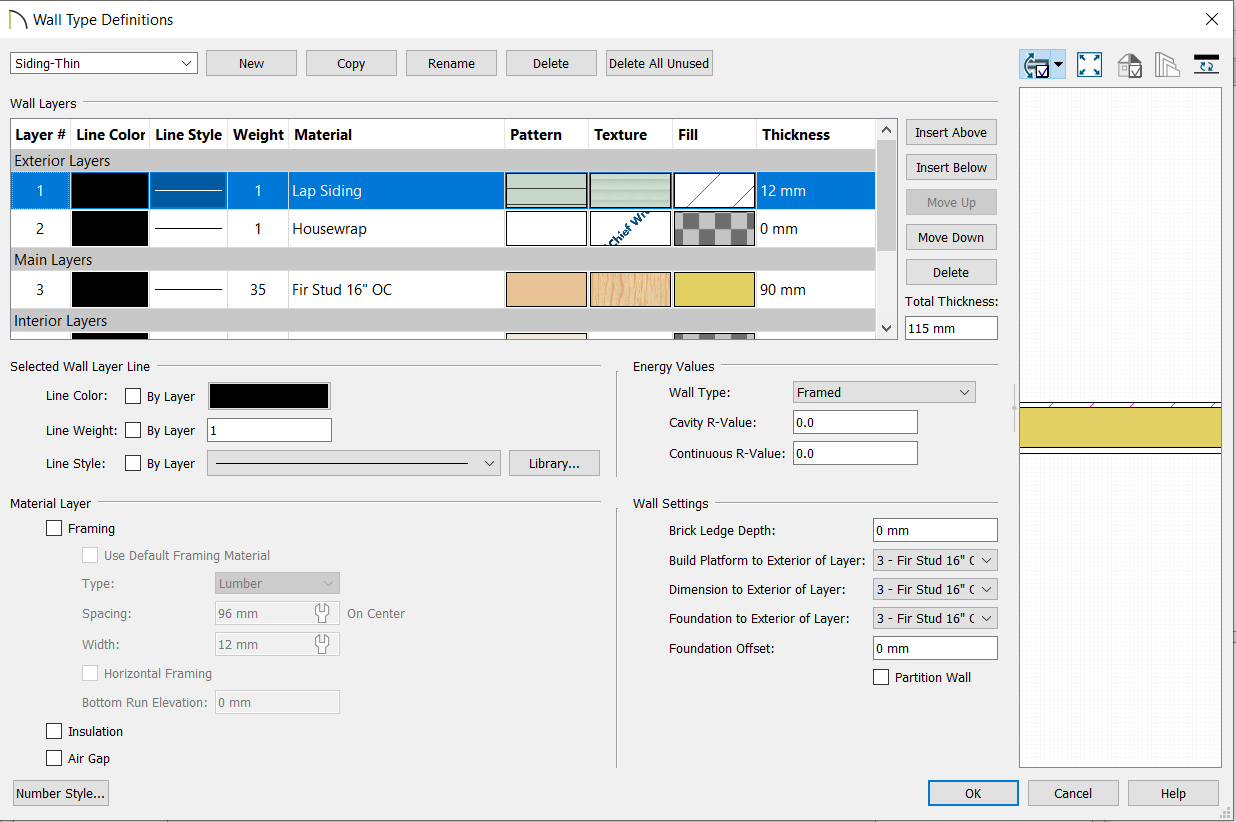Click the fill window zoom icon
1236x822 pixels.
pos(1090,65)
